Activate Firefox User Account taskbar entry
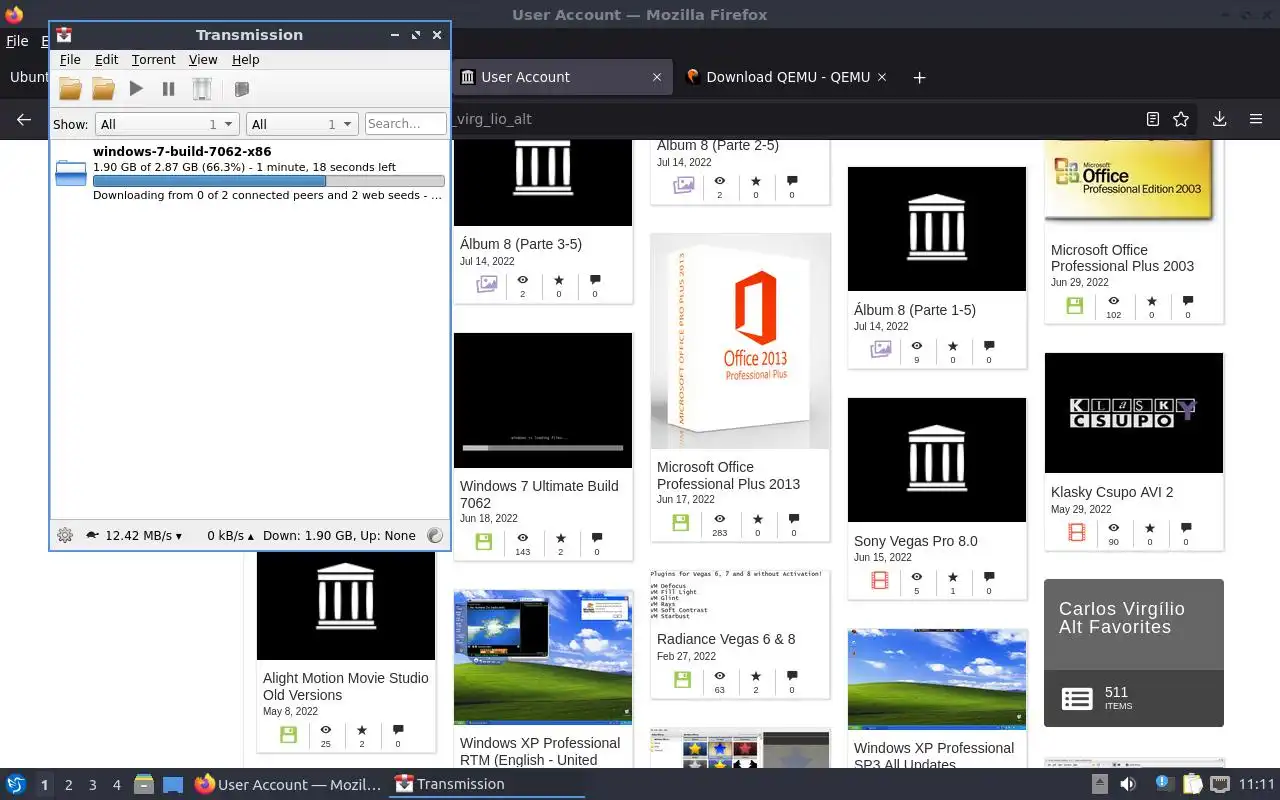 click(288, 784)
